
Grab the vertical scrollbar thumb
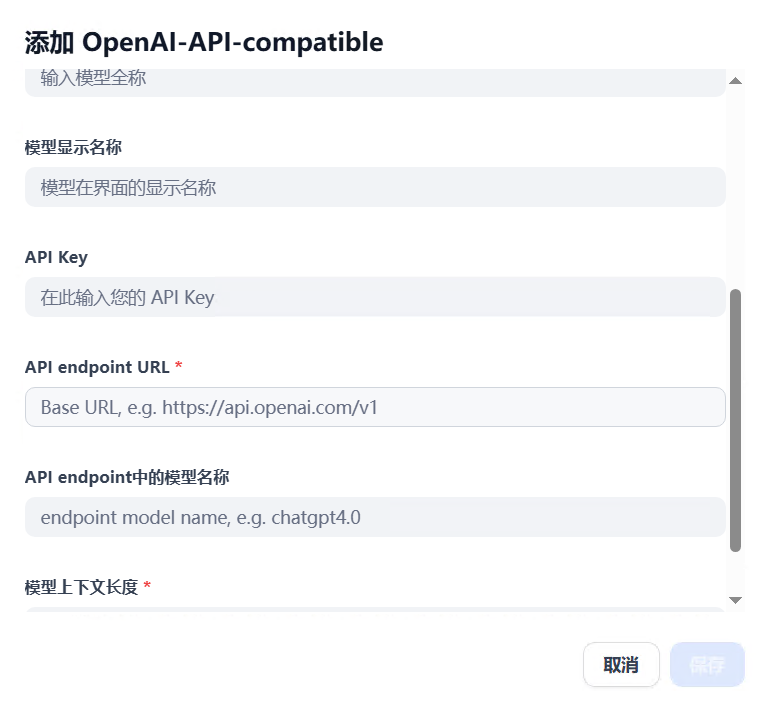(736, 420)
